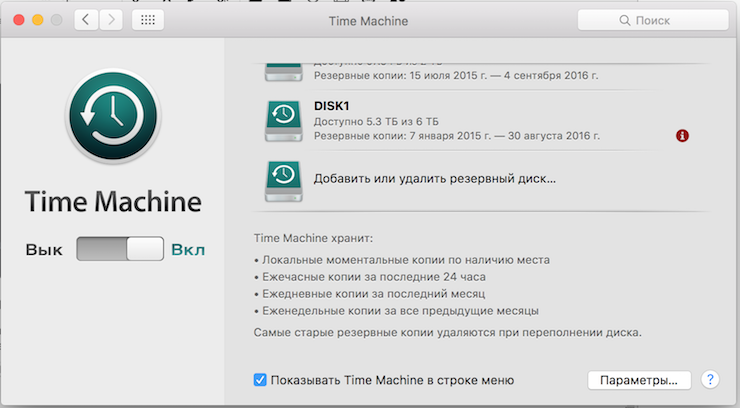Screen dimensions: 740x408
Task: Toggle the Time Machine Вык/Вкл switch
Action: pyautogui.click(x=120, y=249)
